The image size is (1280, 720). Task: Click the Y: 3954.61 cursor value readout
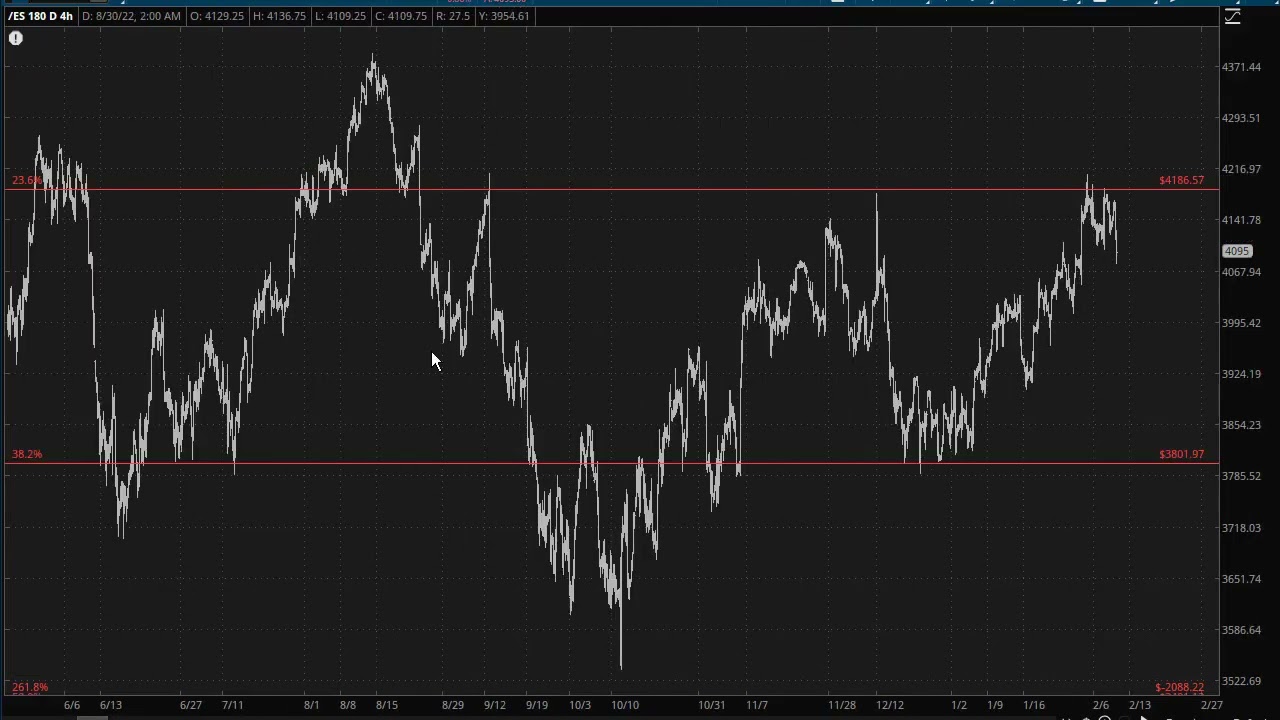[503, 16]
